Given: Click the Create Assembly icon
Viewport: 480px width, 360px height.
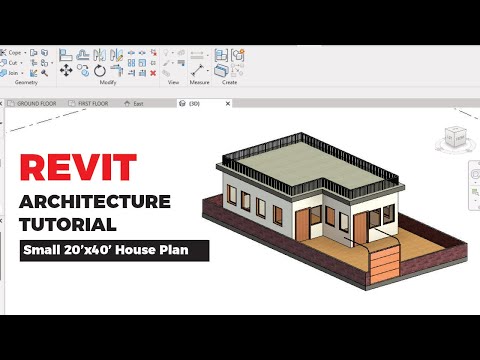Looking at the screenshot, I should click(221, 55).
